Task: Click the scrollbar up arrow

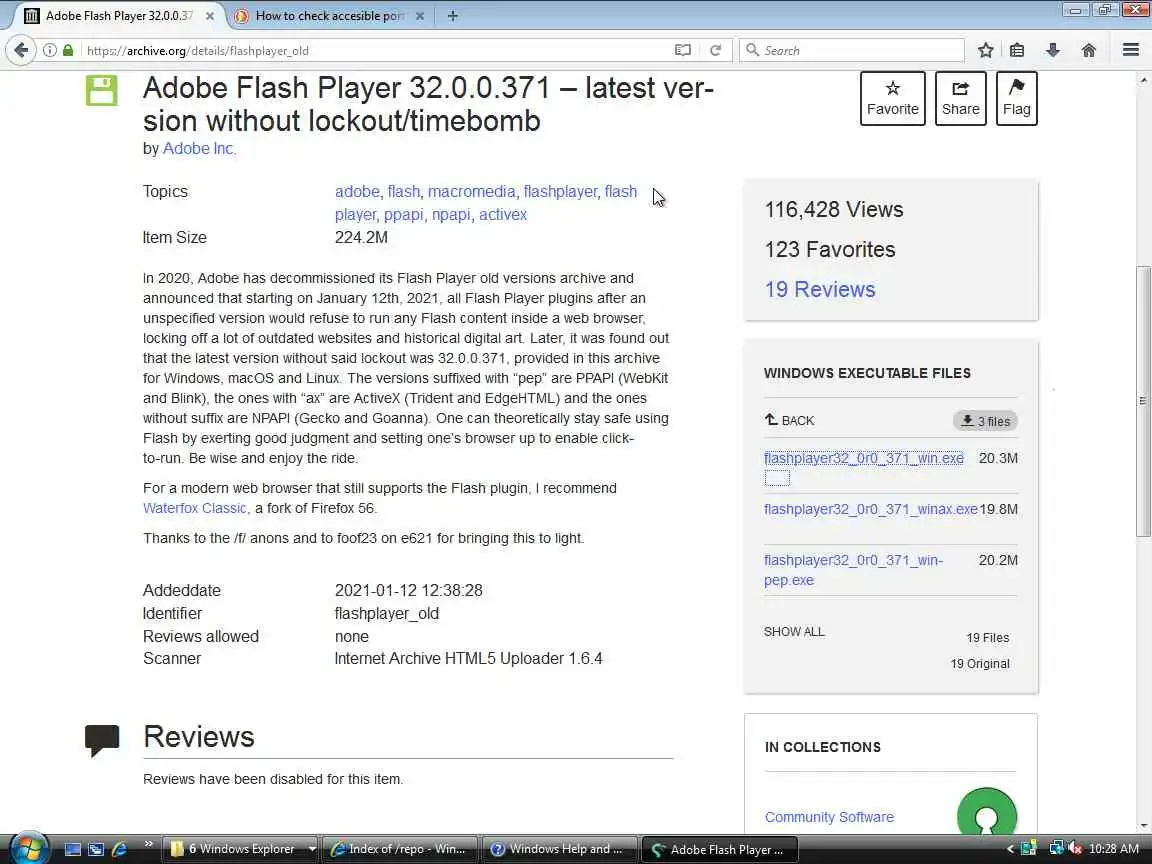Action: (x=1143, y=79)
